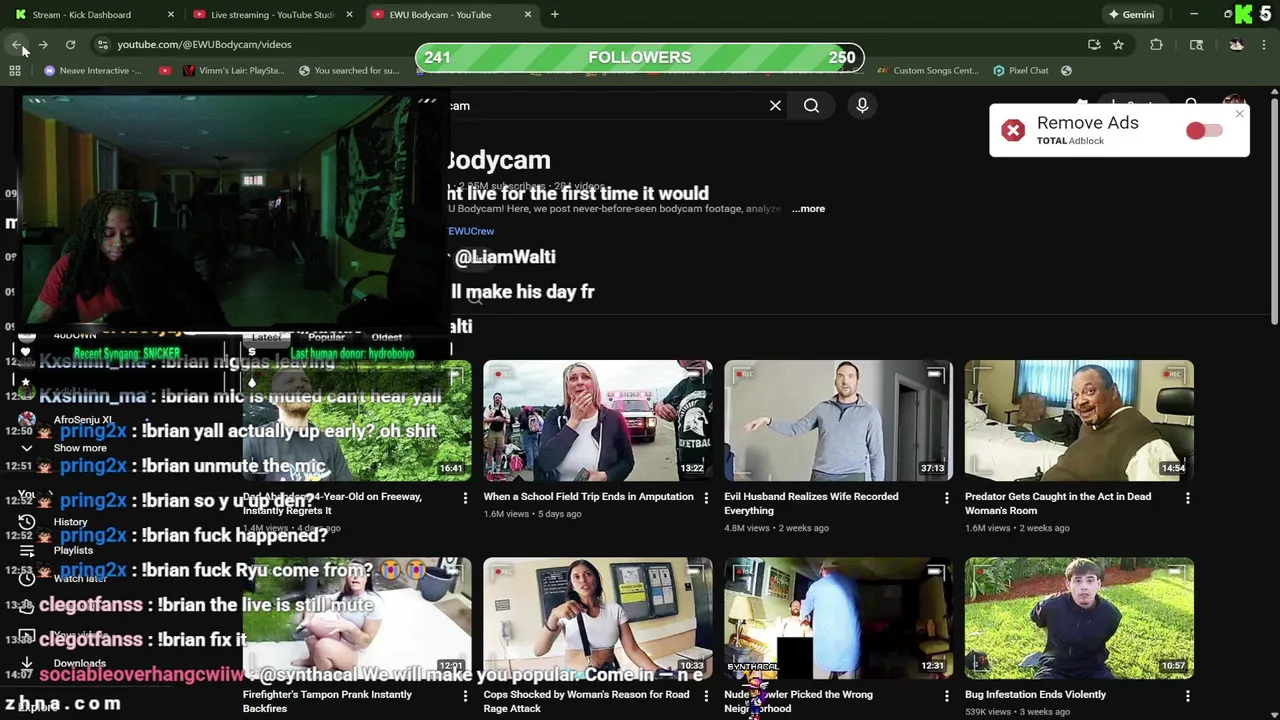Sort channel videos by Oldest
The width and height of the screenshot is (1280, 720).
[386, 337]
